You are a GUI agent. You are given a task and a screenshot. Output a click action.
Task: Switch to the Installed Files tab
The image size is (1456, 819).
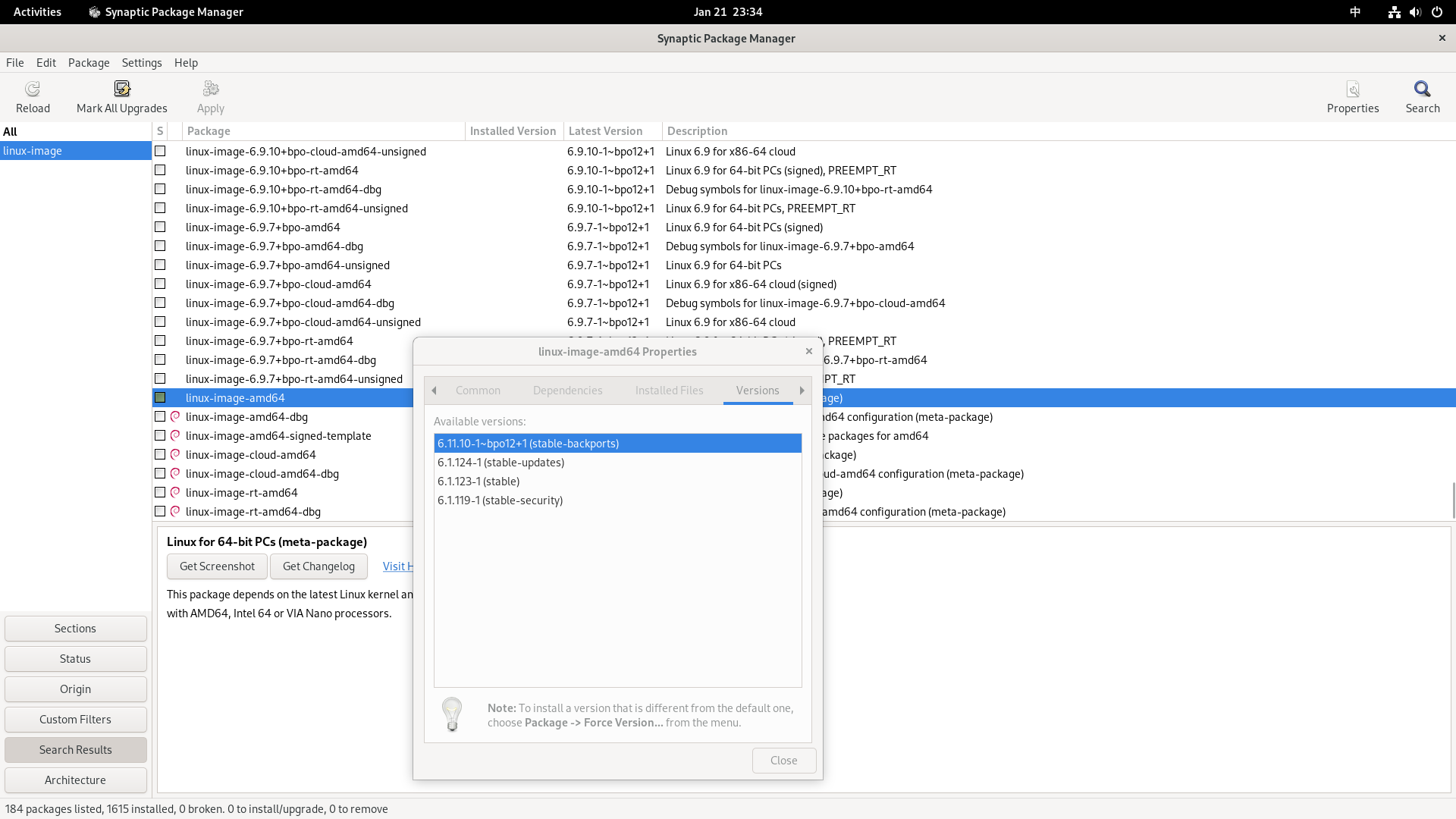669,391
